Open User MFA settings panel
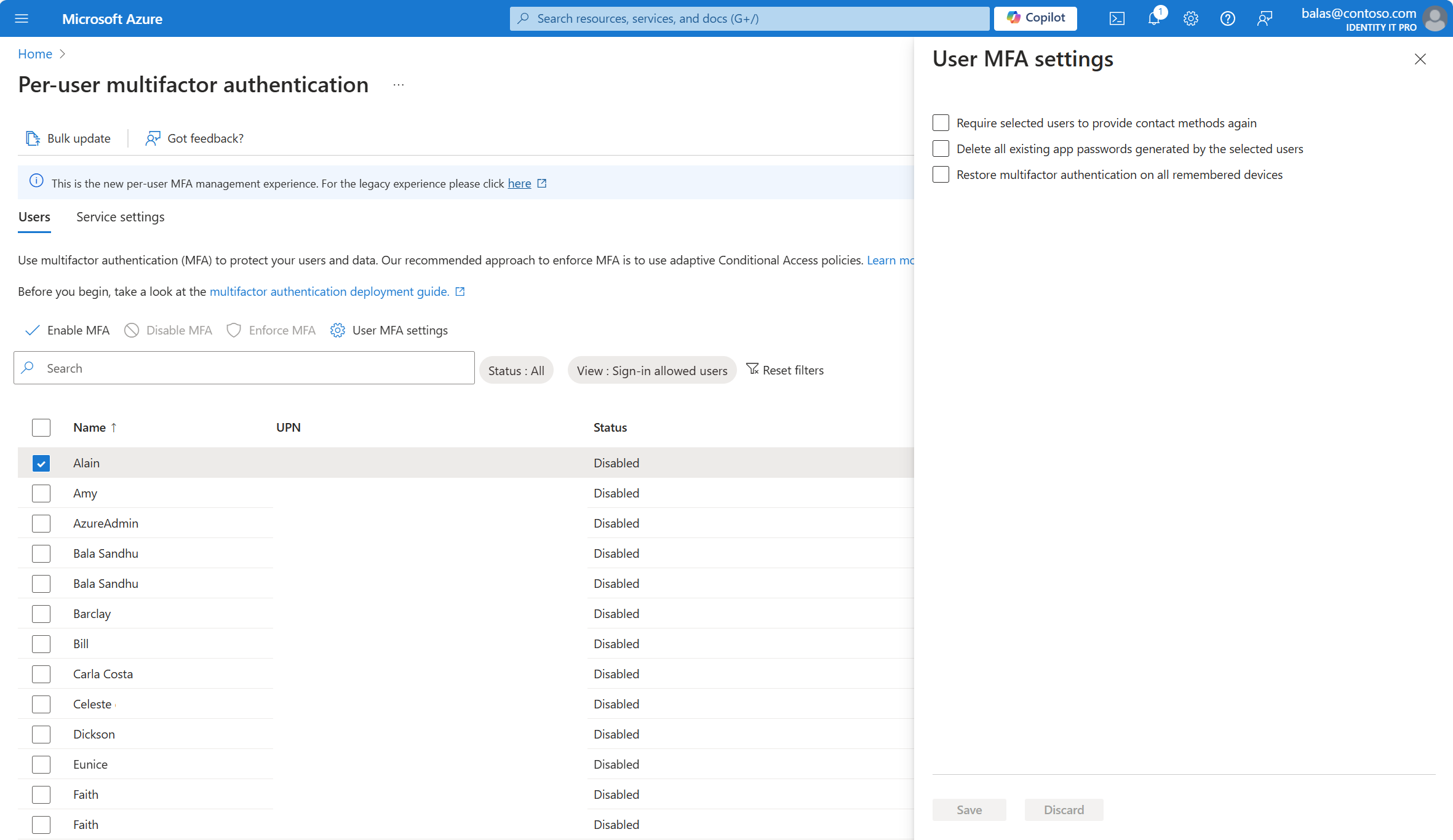This screenshot has width=1453, height=840. point(389,329)
